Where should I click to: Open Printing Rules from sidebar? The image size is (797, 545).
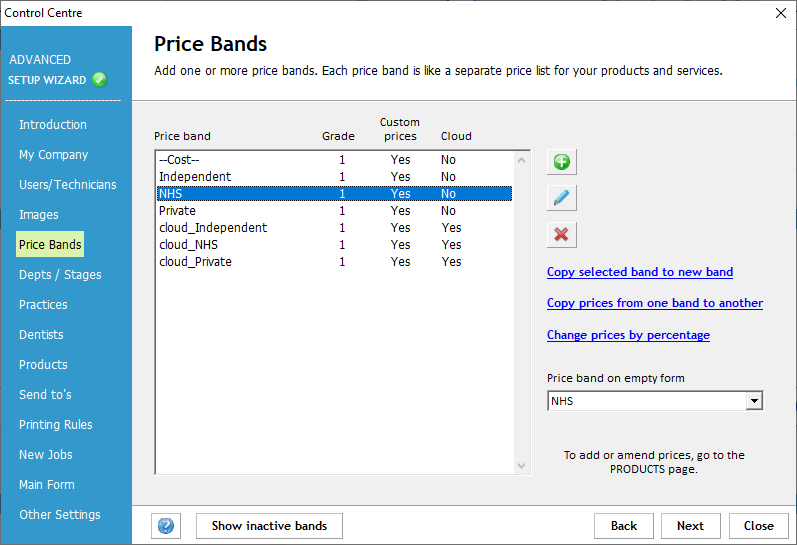(56, 425)
